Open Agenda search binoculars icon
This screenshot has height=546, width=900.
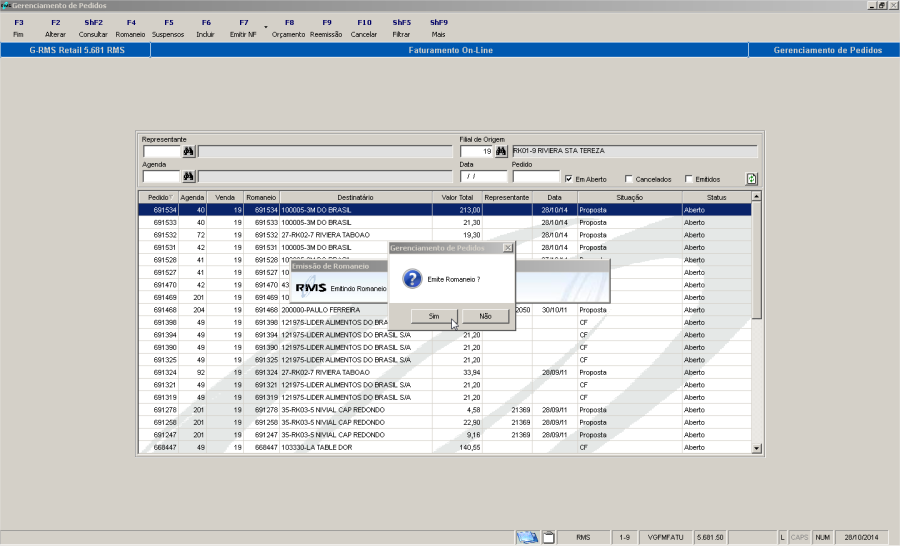coord(188,176)
